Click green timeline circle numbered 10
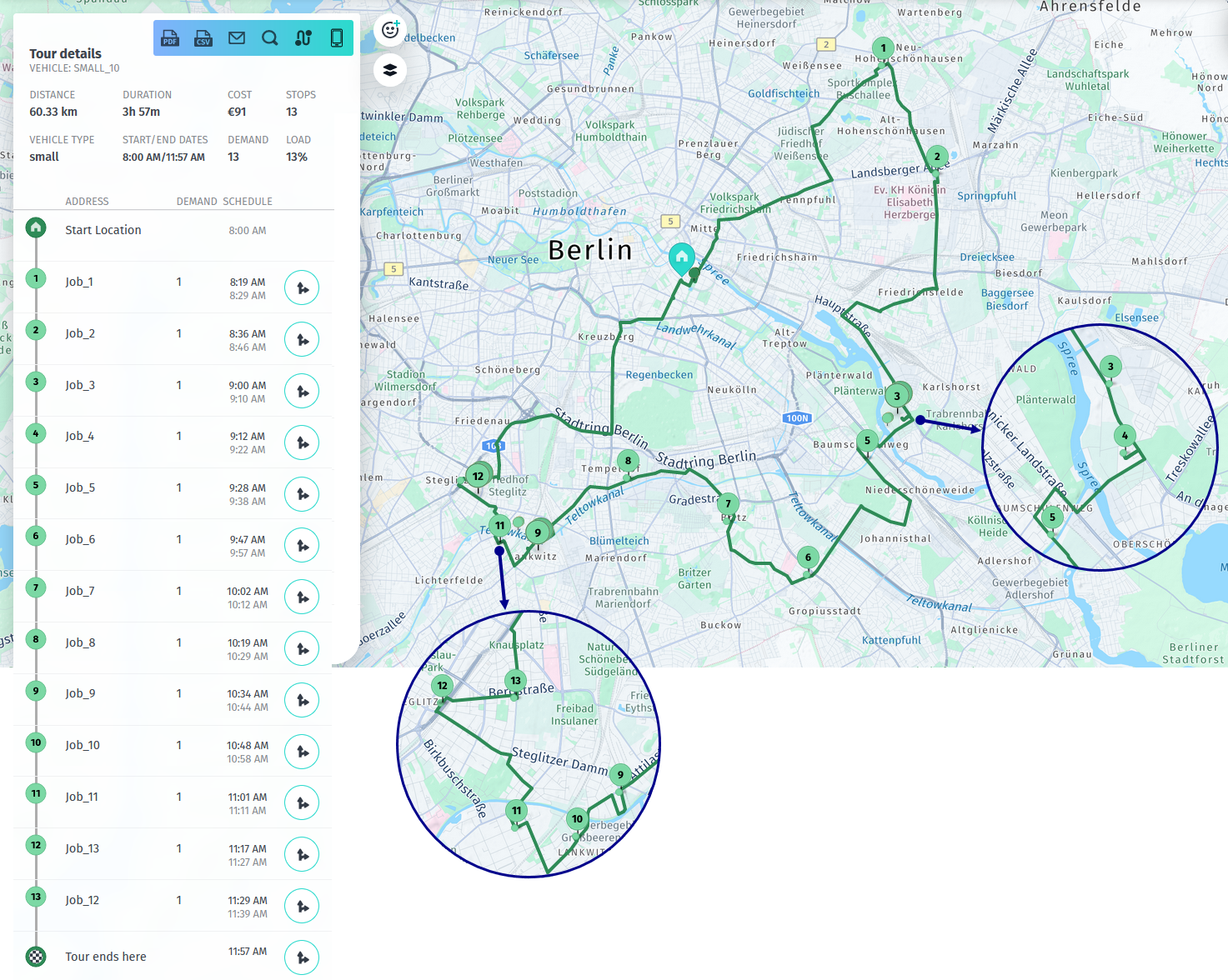The width and height of the screenshot is (1228, 980). 36,742
